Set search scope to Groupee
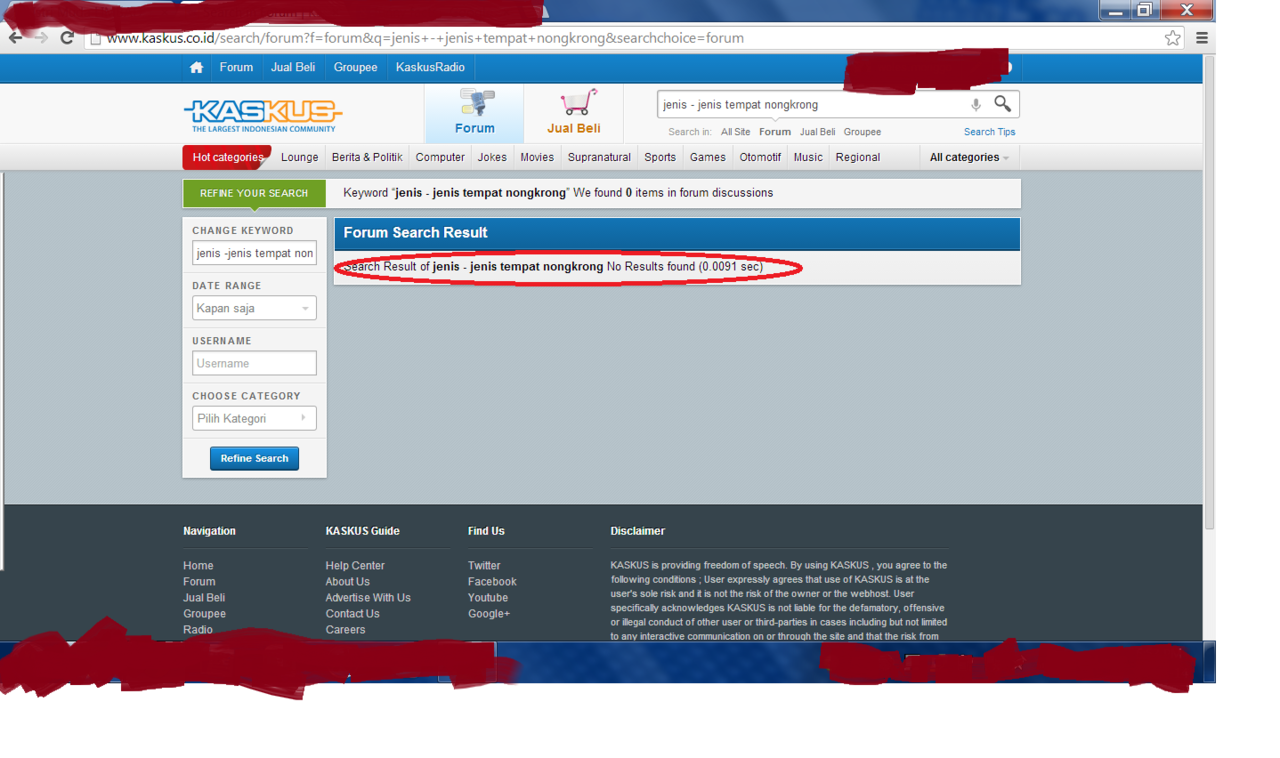This screenshot has width=1280, height=758. (862, 132)
